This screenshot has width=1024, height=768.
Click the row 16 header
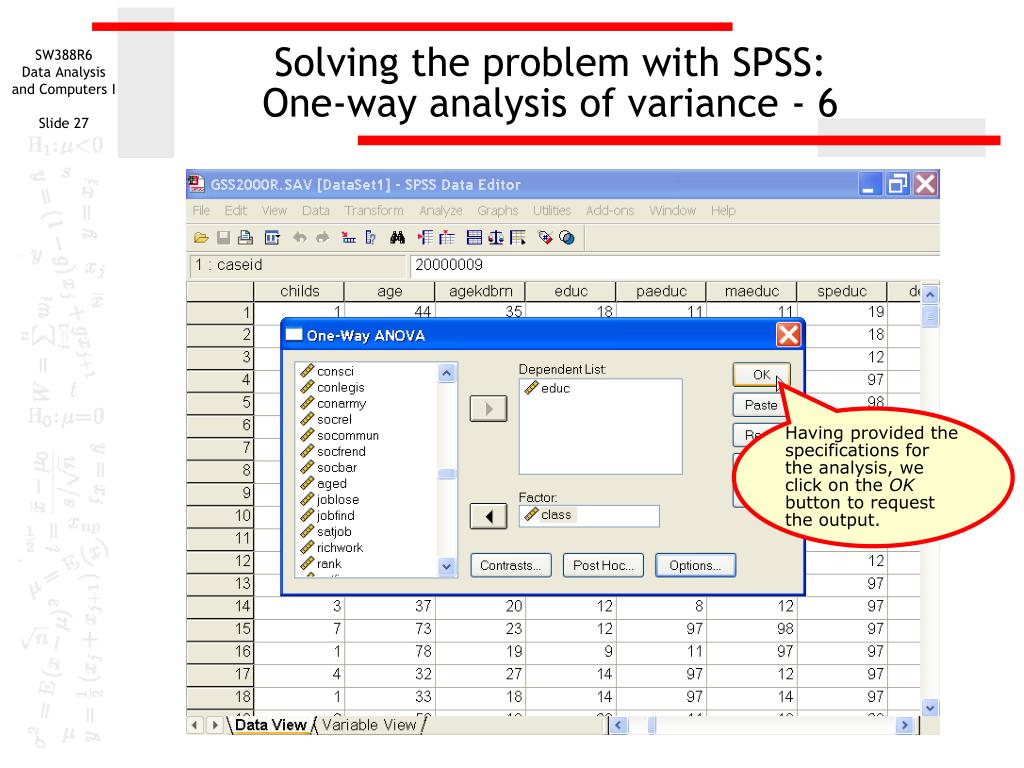point(220,651)
